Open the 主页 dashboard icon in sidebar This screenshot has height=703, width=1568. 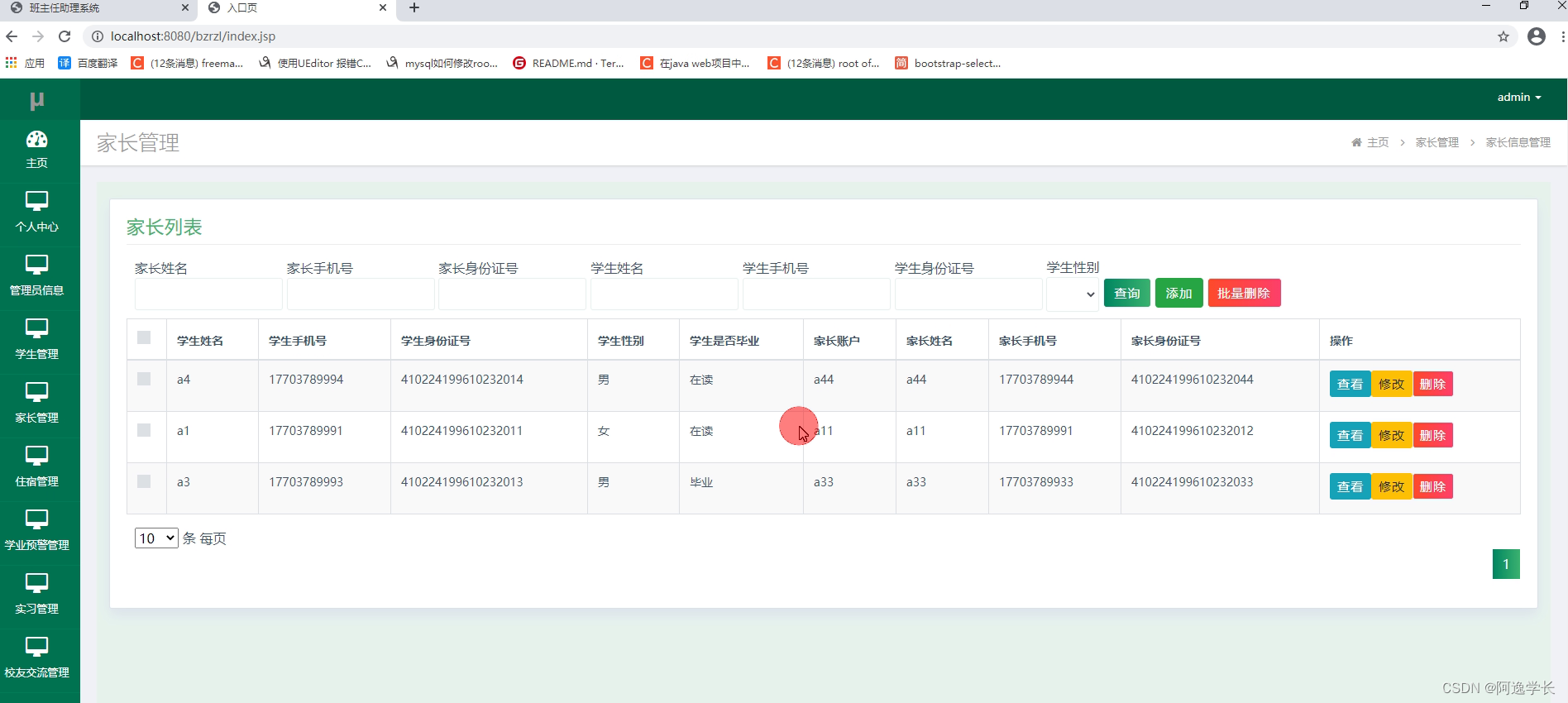(36, 139)
